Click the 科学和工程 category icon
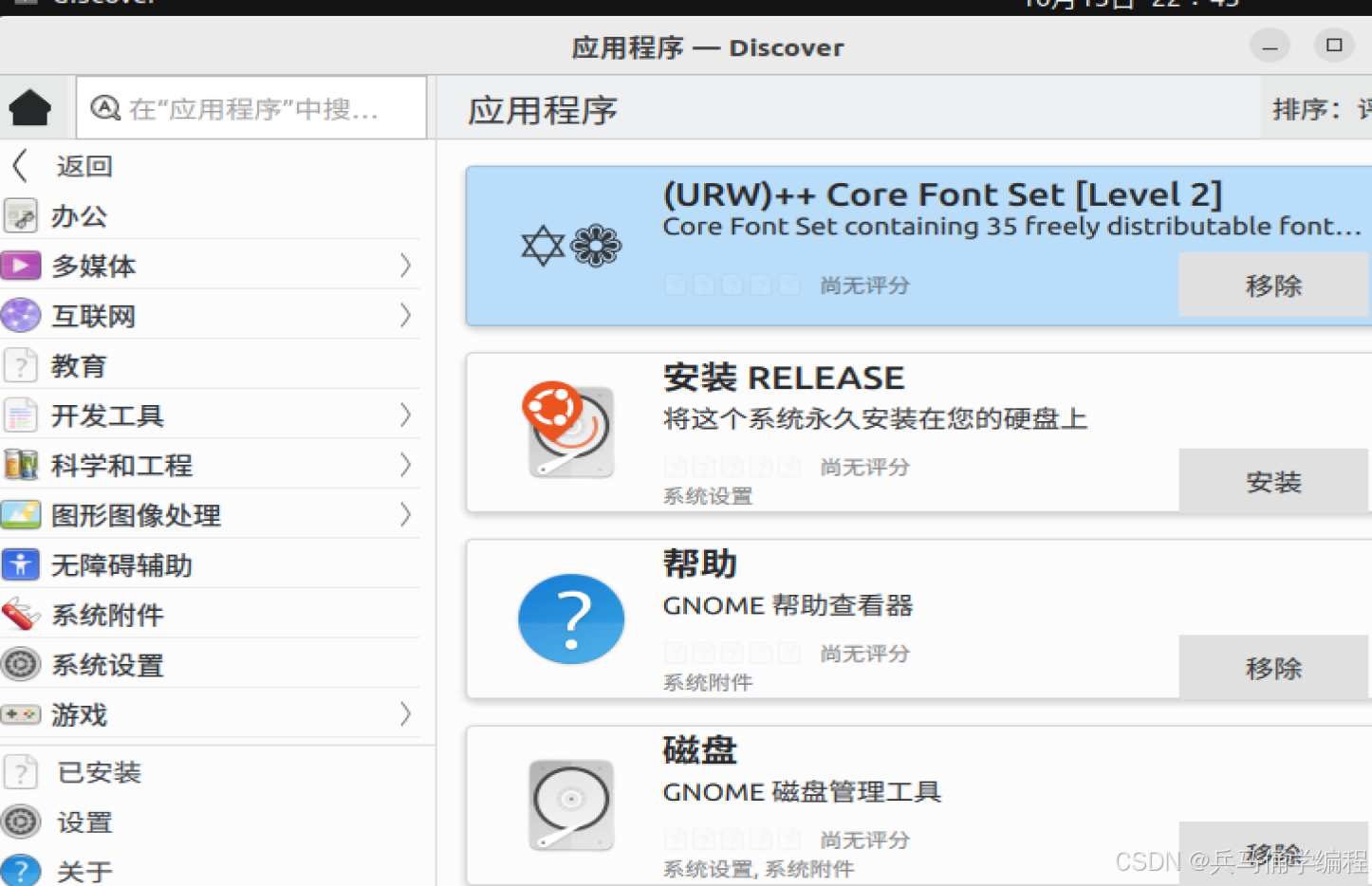 coord(21,465)
